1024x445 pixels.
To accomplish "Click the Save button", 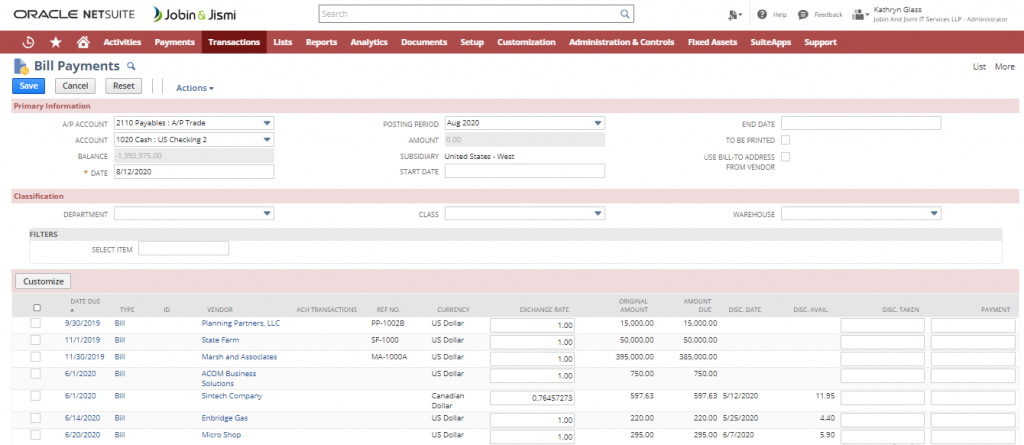I will pos(29,86).
